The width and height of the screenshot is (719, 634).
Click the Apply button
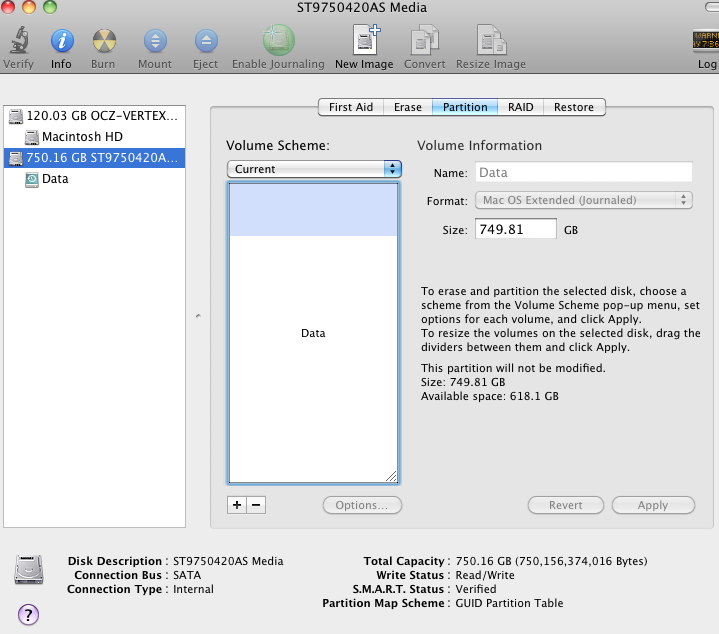click(653, 505)
